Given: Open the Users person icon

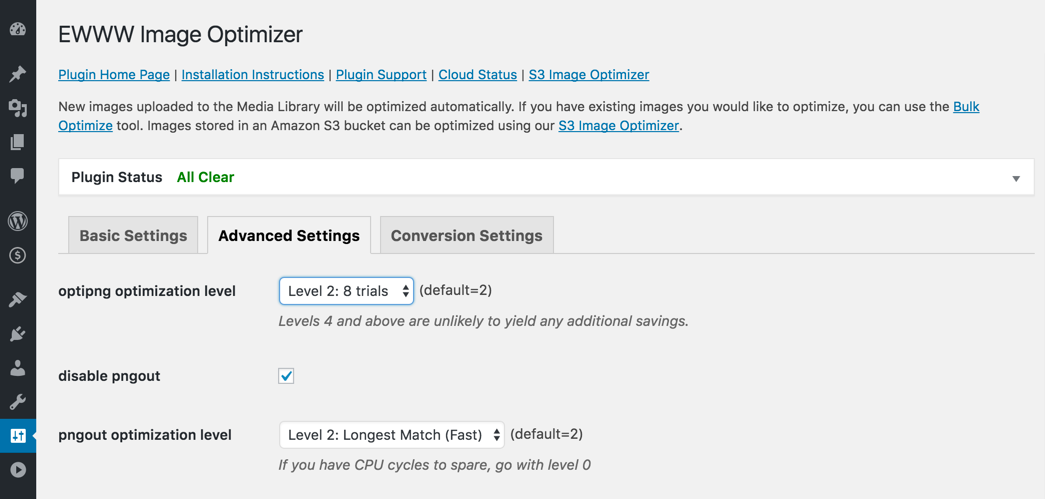Looking at the screenshot, I should pos(17,368).
